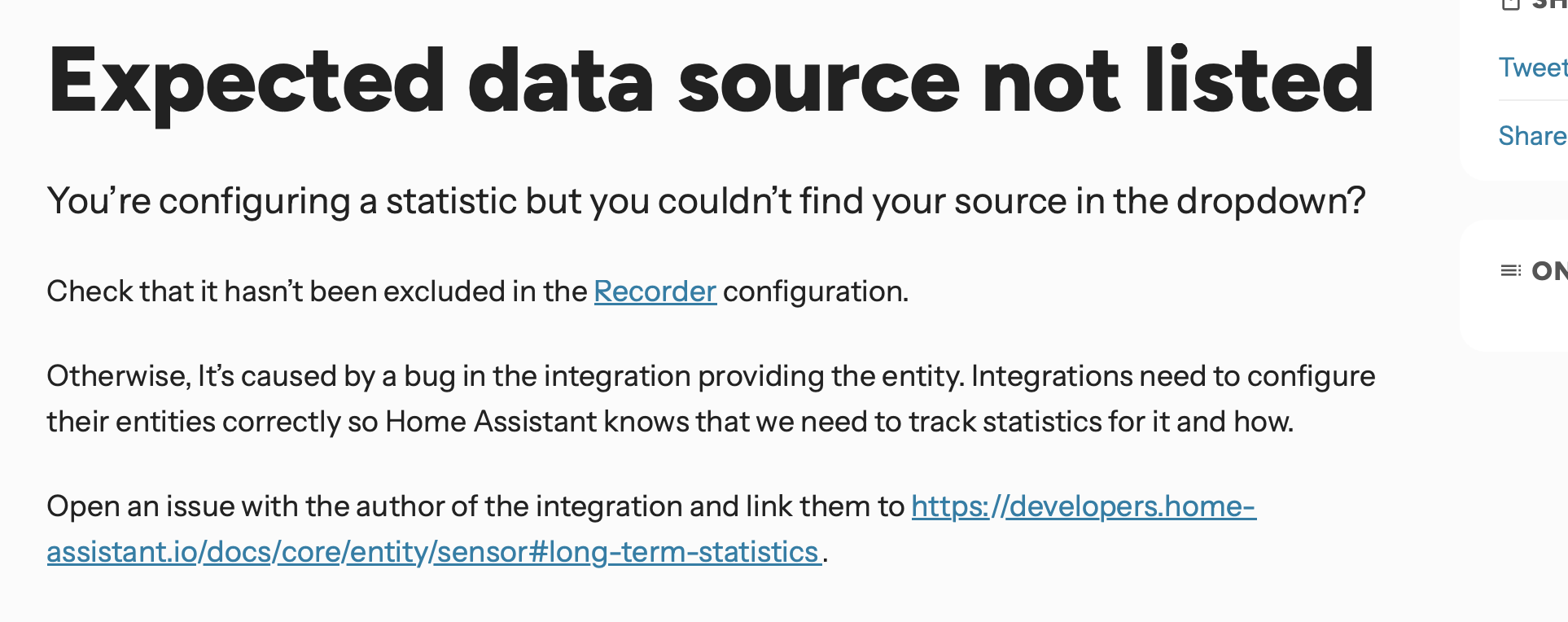The image size is (1568, 622).
Task: Click the assistant.io/docs/core/entity/sensor#long-term-statistics link portion
Action: [x=432, y=552]
